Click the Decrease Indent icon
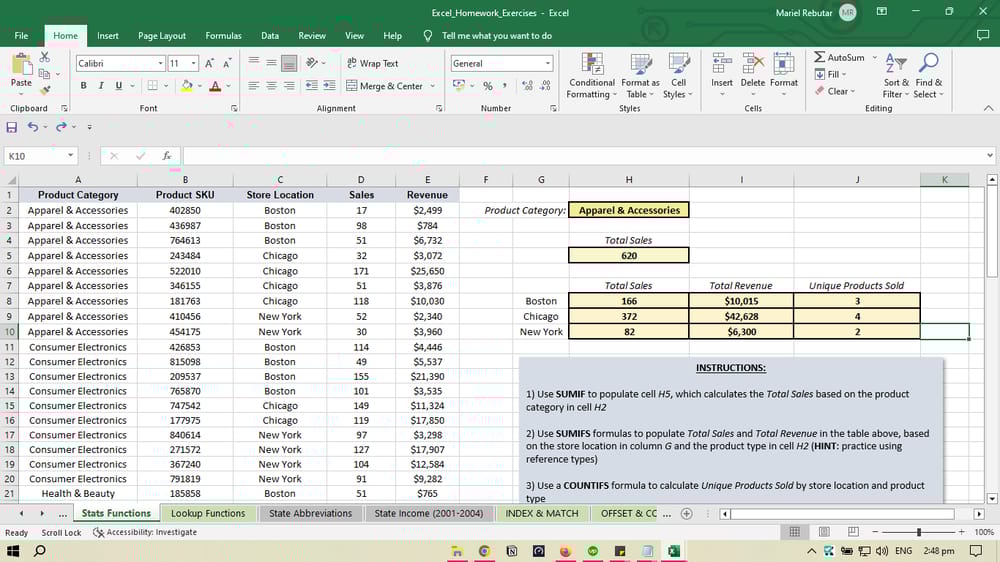1000x562 pixels. click(312, 85)
